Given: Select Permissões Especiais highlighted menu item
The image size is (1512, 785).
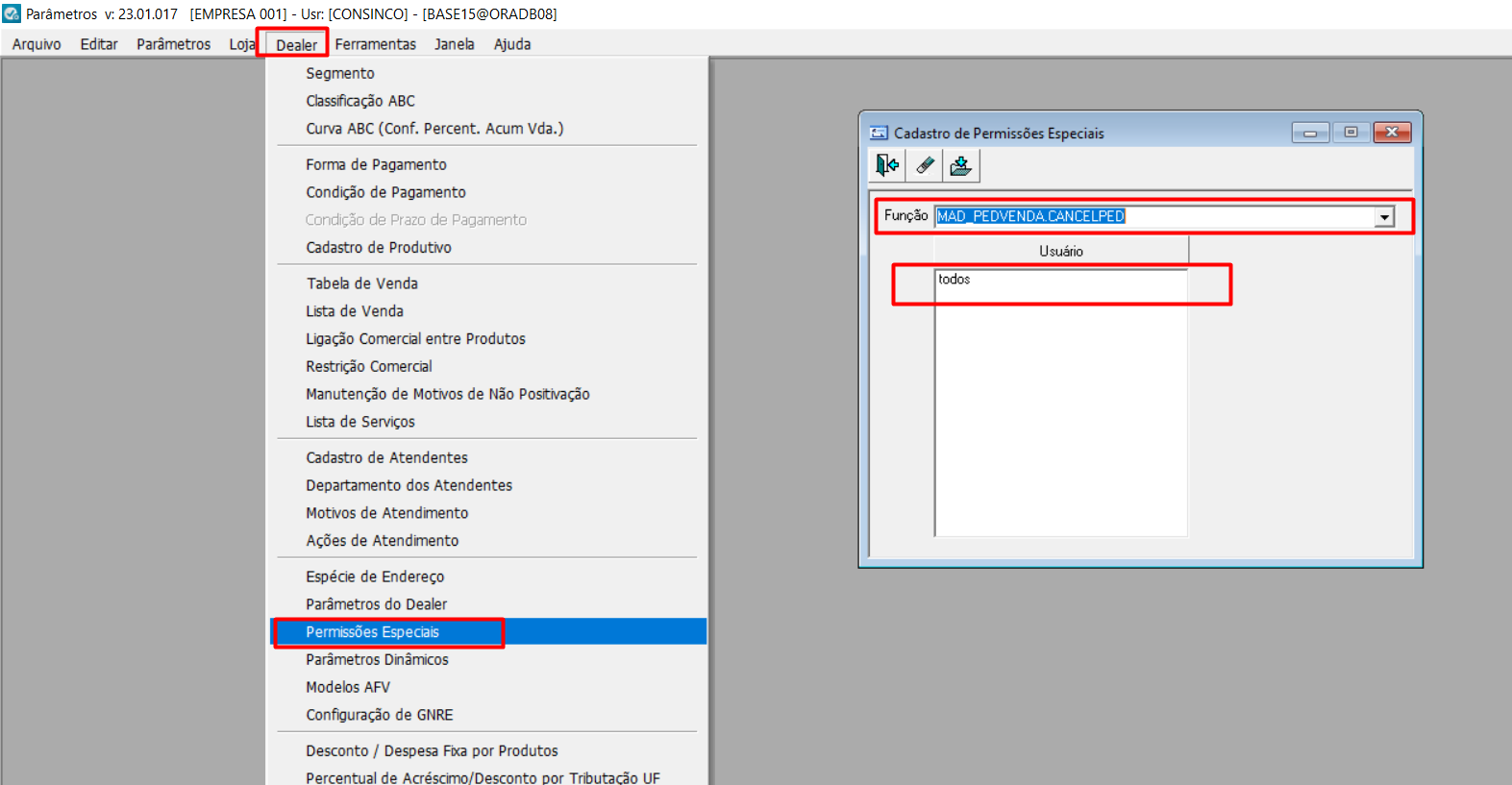Looking at the screenshot, I should [x=487, y=632].
